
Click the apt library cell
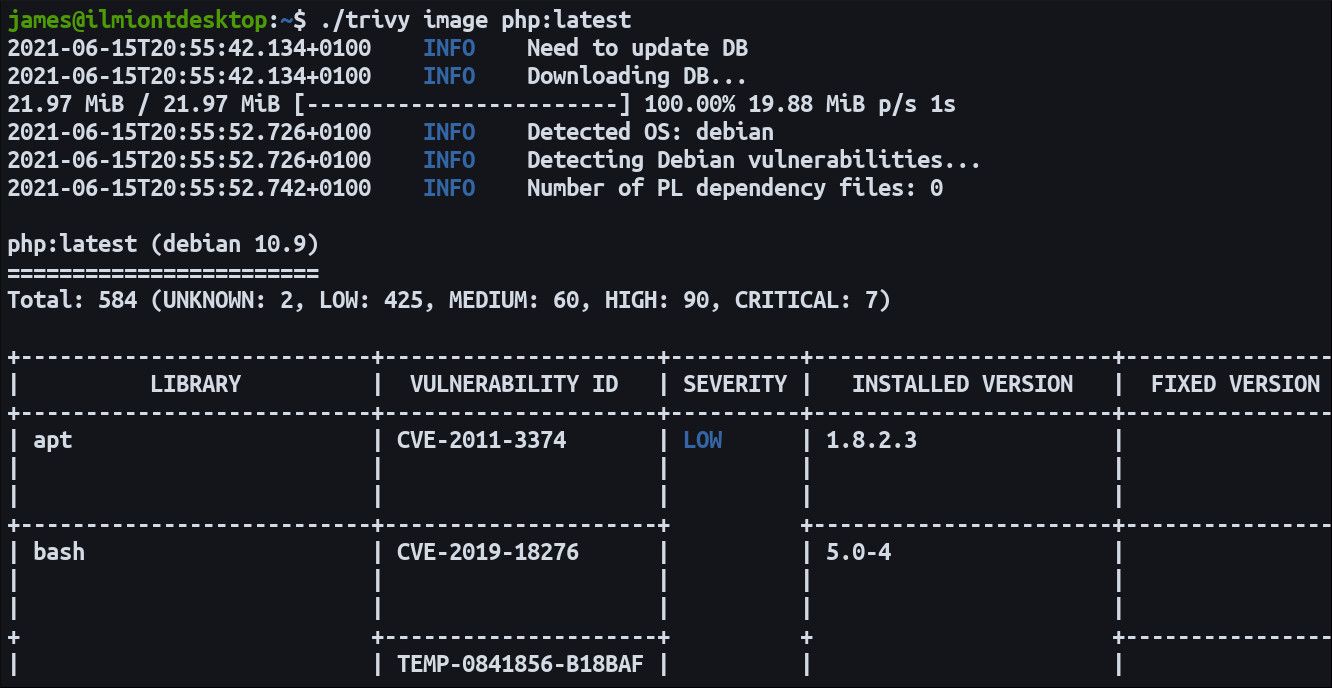(53, 440)
